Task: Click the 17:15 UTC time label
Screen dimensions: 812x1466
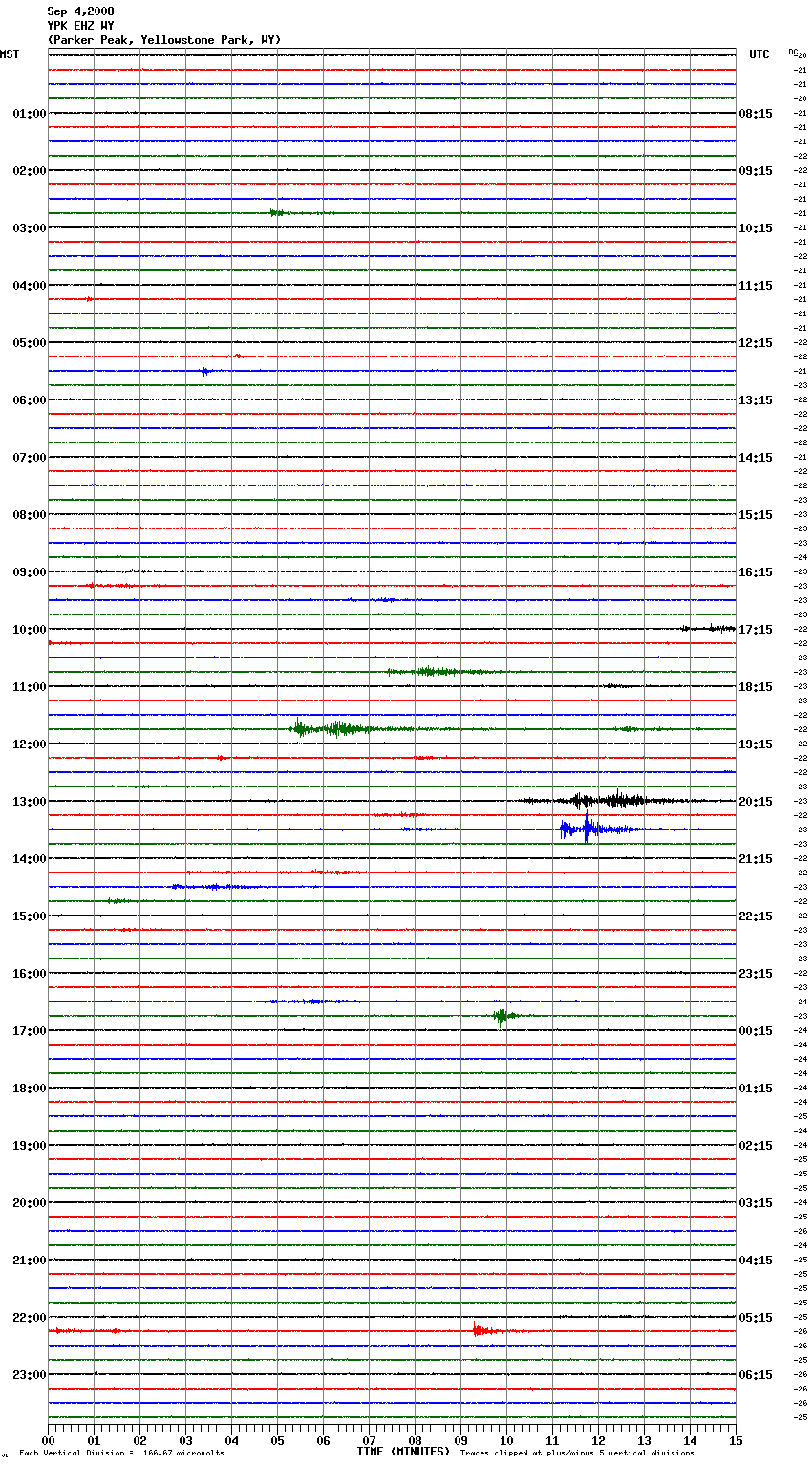Action: (x=756, y=630)
